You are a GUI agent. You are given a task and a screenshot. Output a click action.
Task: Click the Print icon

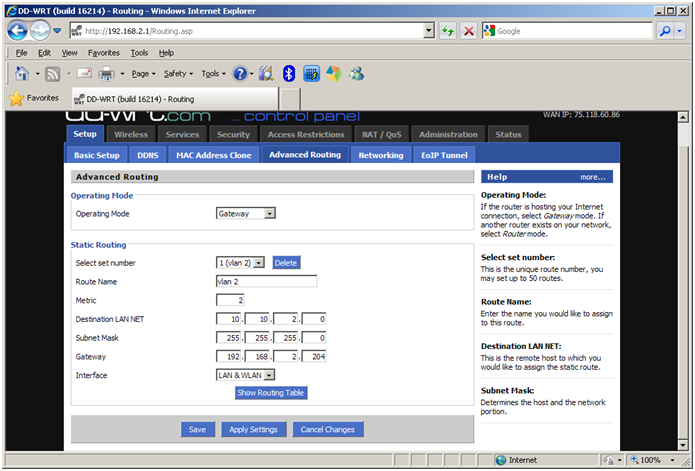[x=106, y=74]
